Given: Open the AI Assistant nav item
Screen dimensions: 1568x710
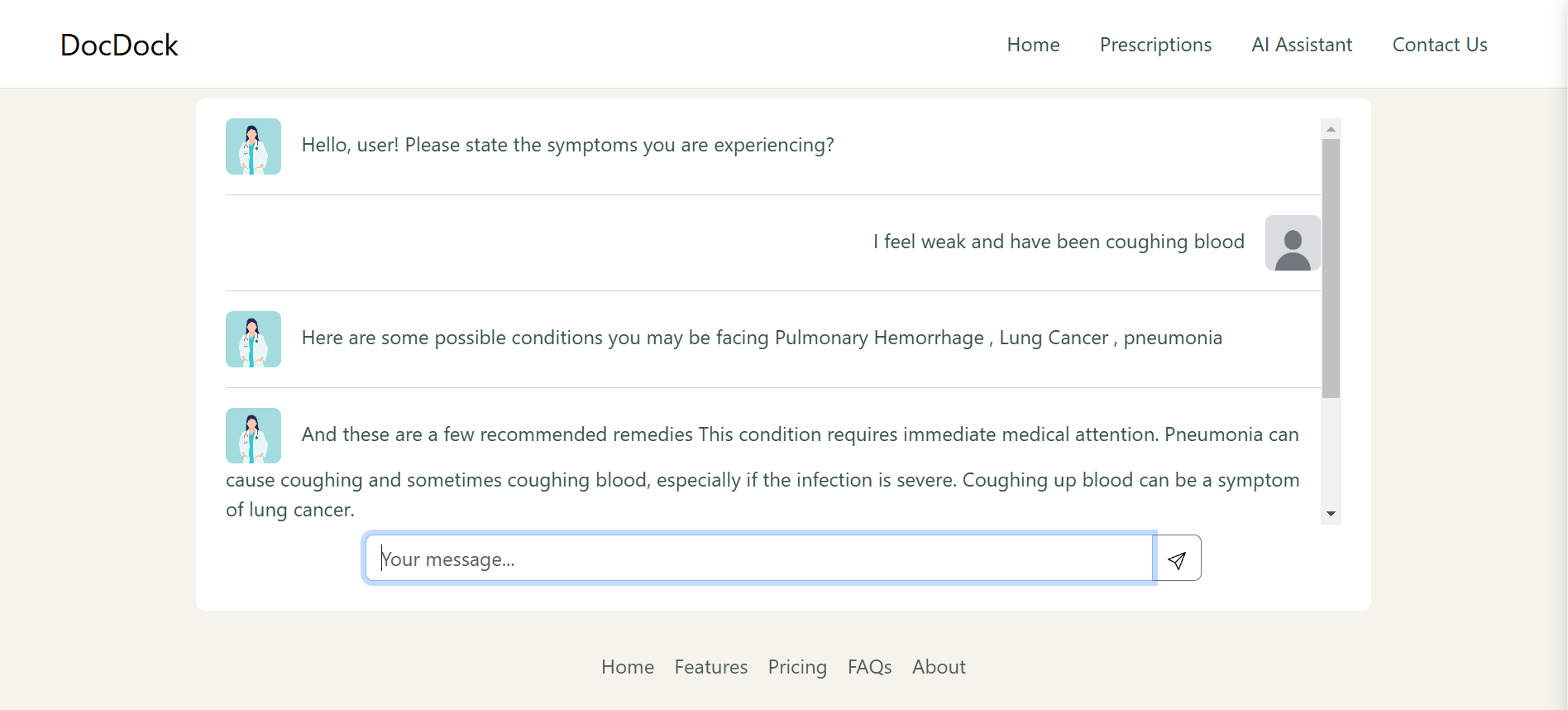Looking at the screenshot, I should 1302,45.
